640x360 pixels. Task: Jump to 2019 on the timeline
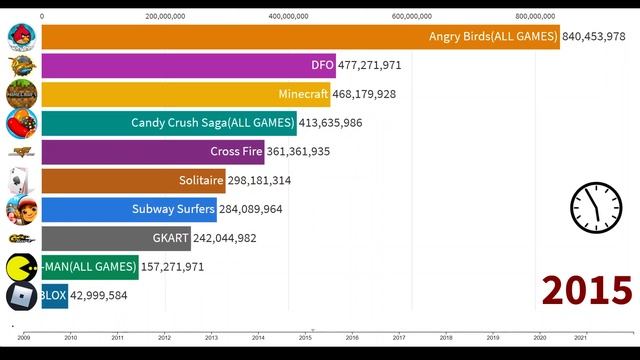tap(493, 338)
